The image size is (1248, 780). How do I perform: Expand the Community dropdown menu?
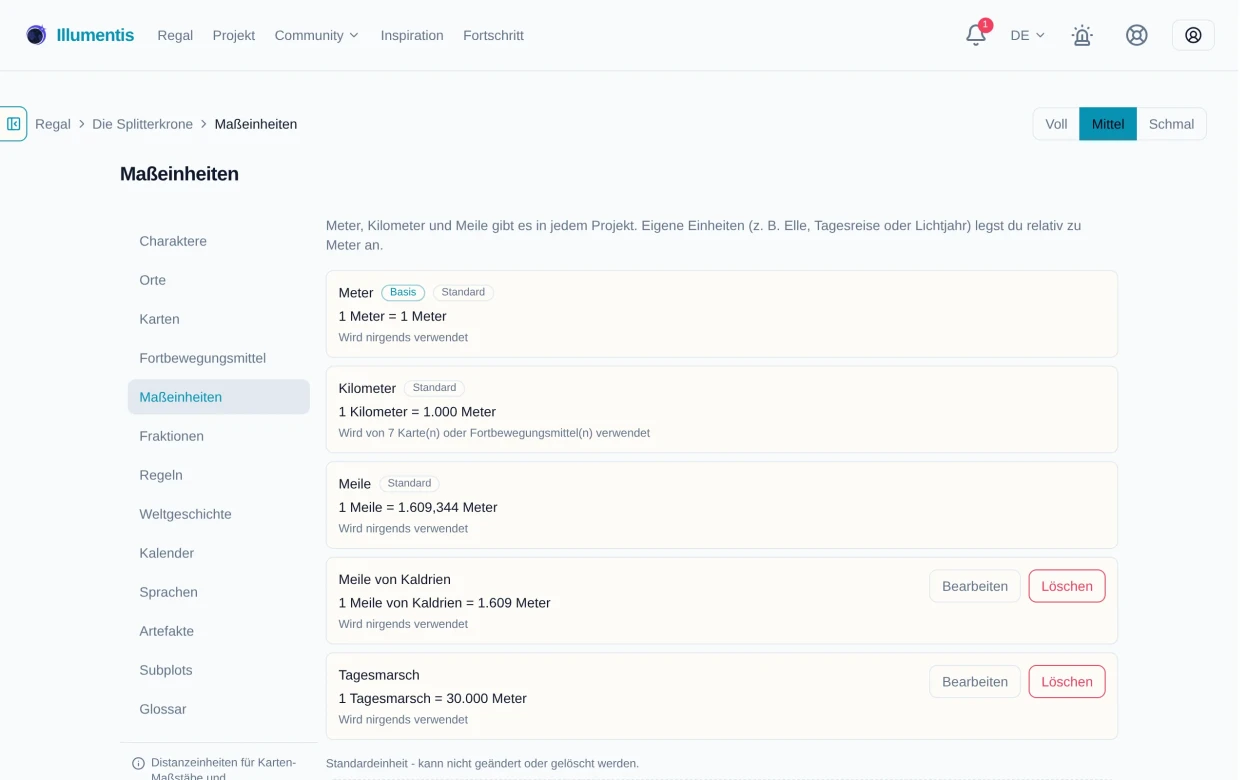tap(316, 35)
